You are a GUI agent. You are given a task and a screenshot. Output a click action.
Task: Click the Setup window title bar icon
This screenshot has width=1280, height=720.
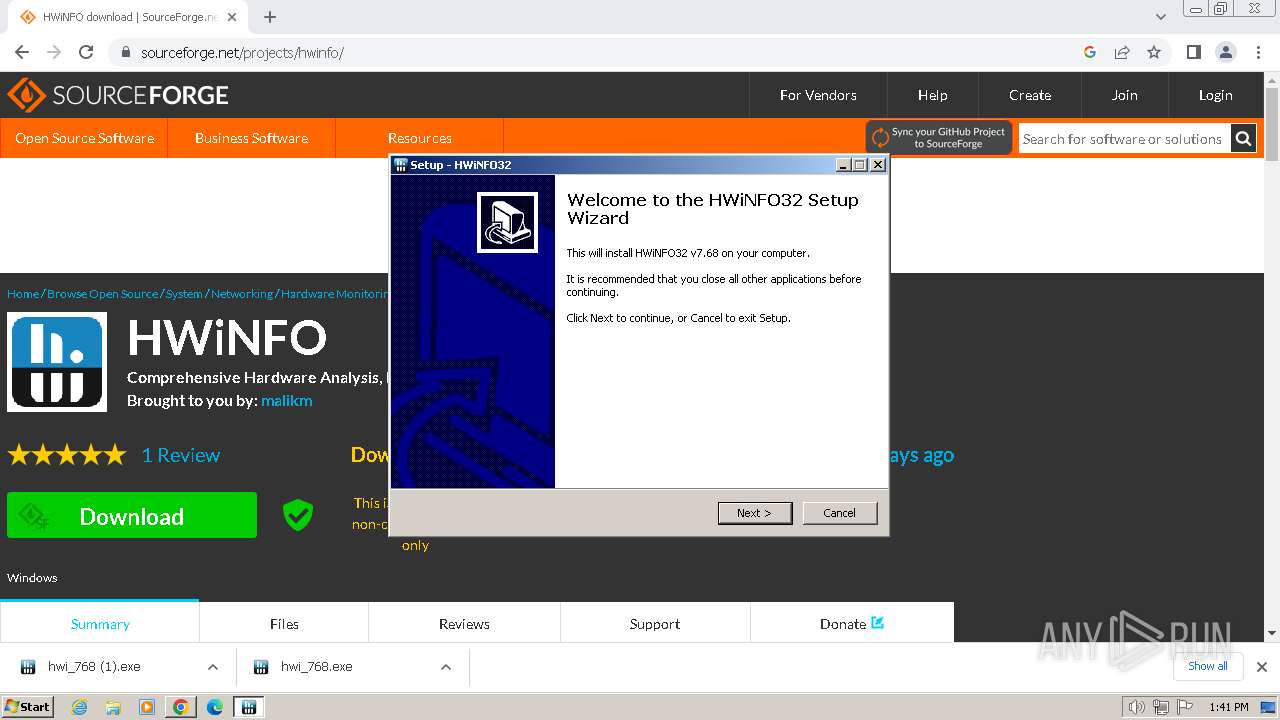click(x=400, y=165)
